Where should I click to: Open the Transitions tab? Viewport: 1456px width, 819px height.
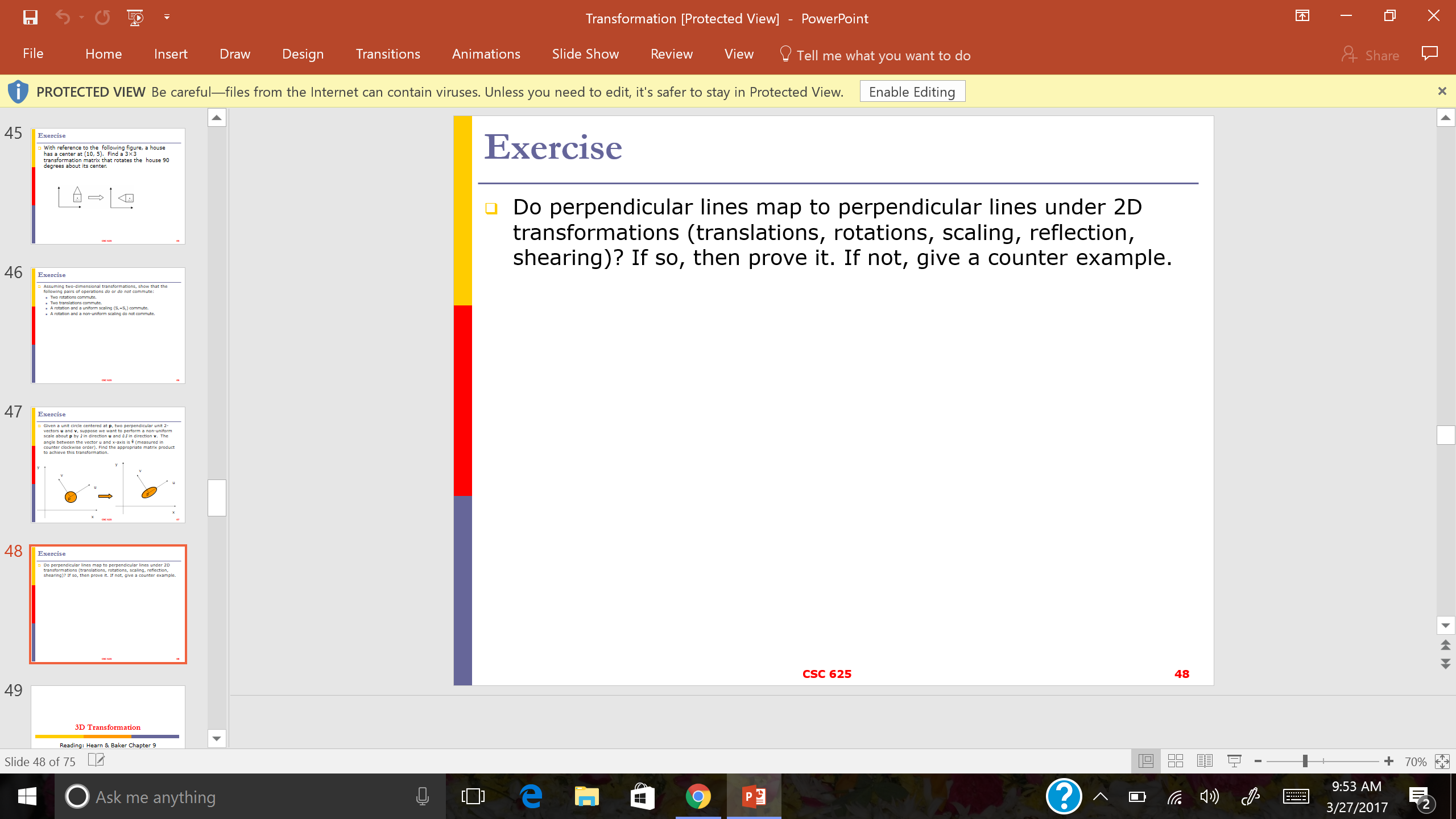pos(388,54)
